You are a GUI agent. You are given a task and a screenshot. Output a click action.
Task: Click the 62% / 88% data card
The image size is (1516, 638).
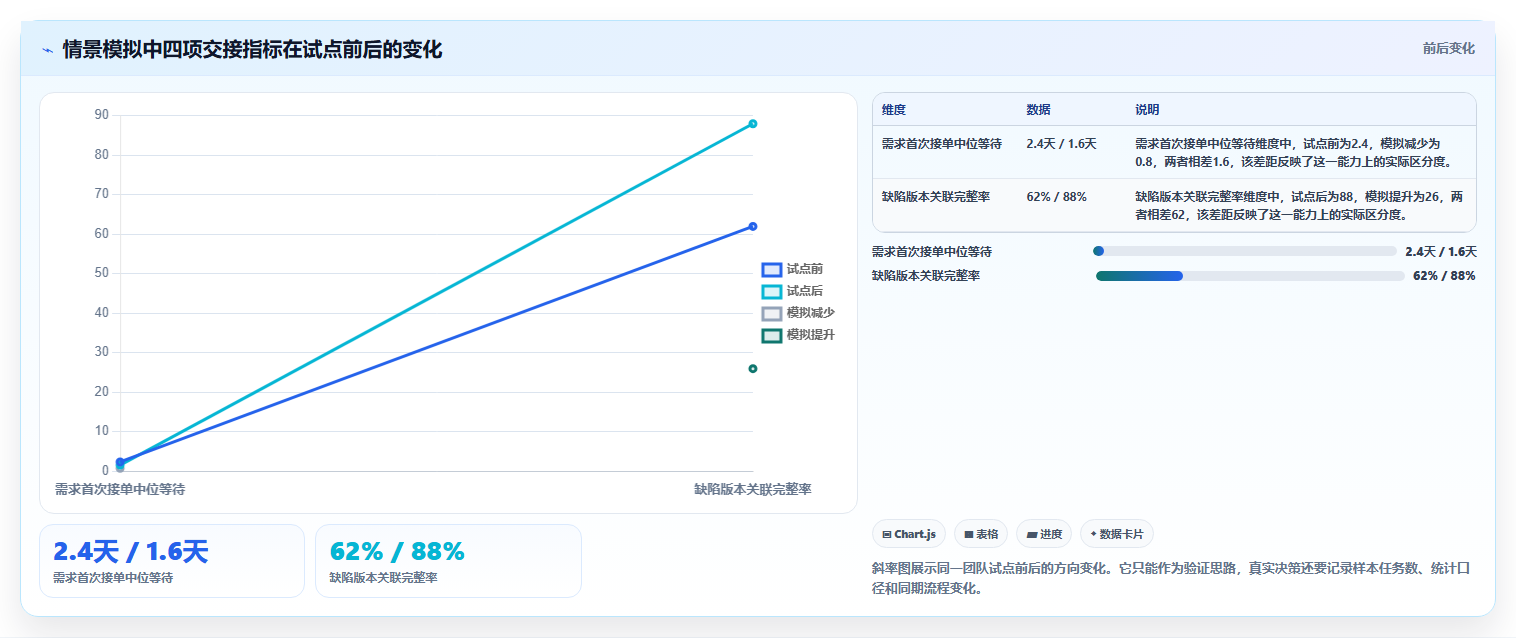point(448,561)
